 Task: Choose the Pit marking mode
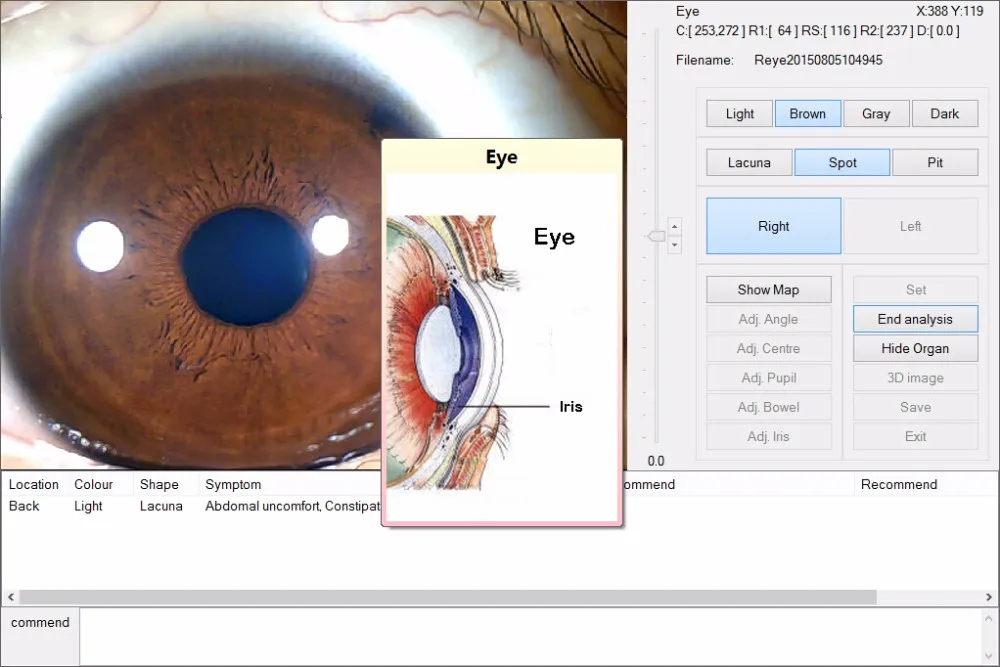pyautogui.click(x=935, y=162)
